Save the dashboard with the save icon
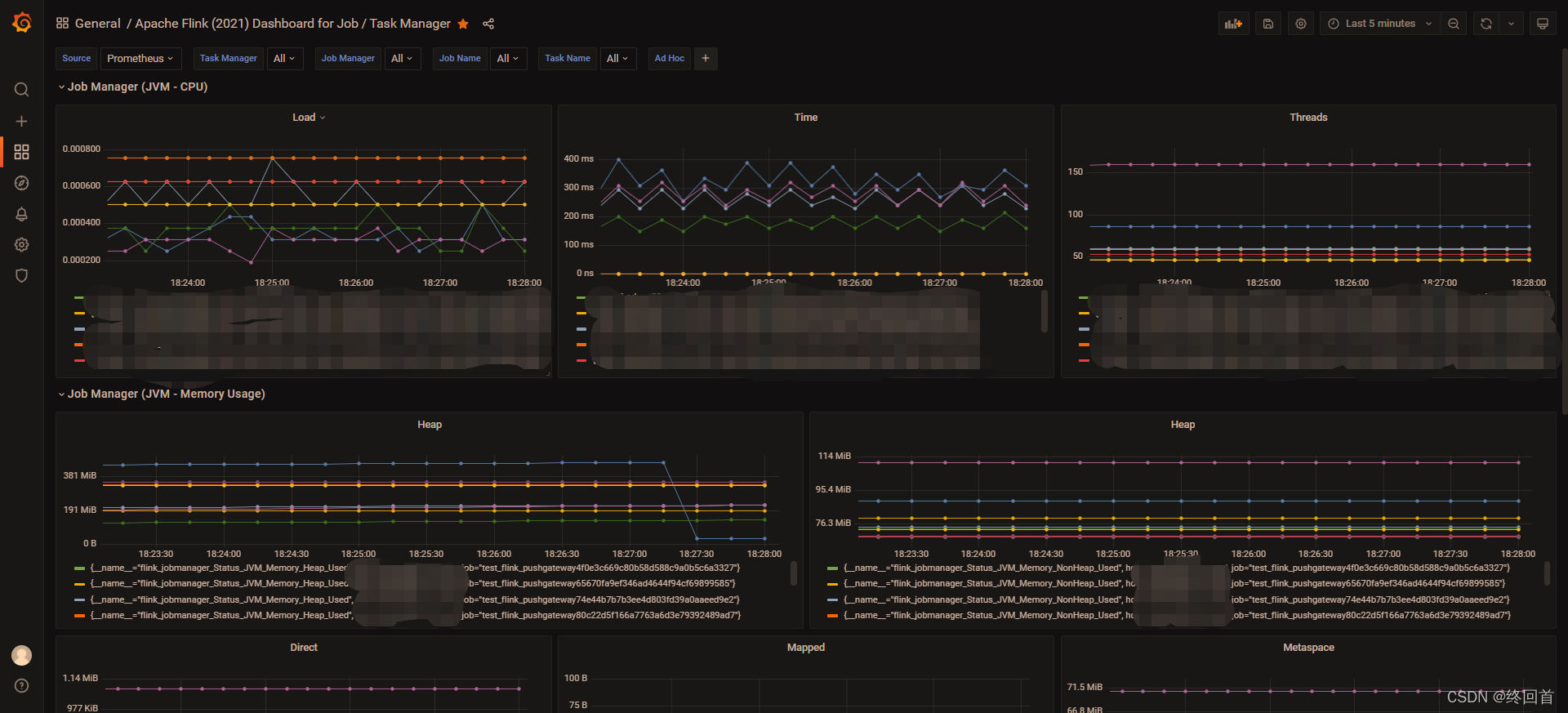 pyautogui.click(x=1268, y=24)
